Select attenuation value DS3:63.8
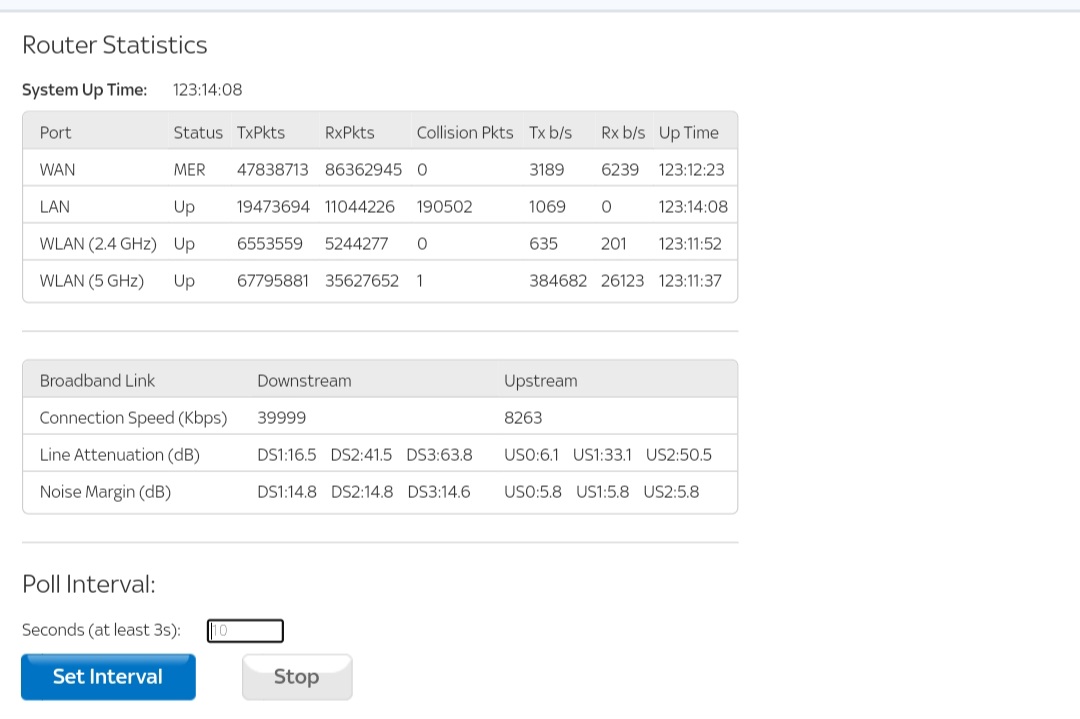 pos(439,455)
